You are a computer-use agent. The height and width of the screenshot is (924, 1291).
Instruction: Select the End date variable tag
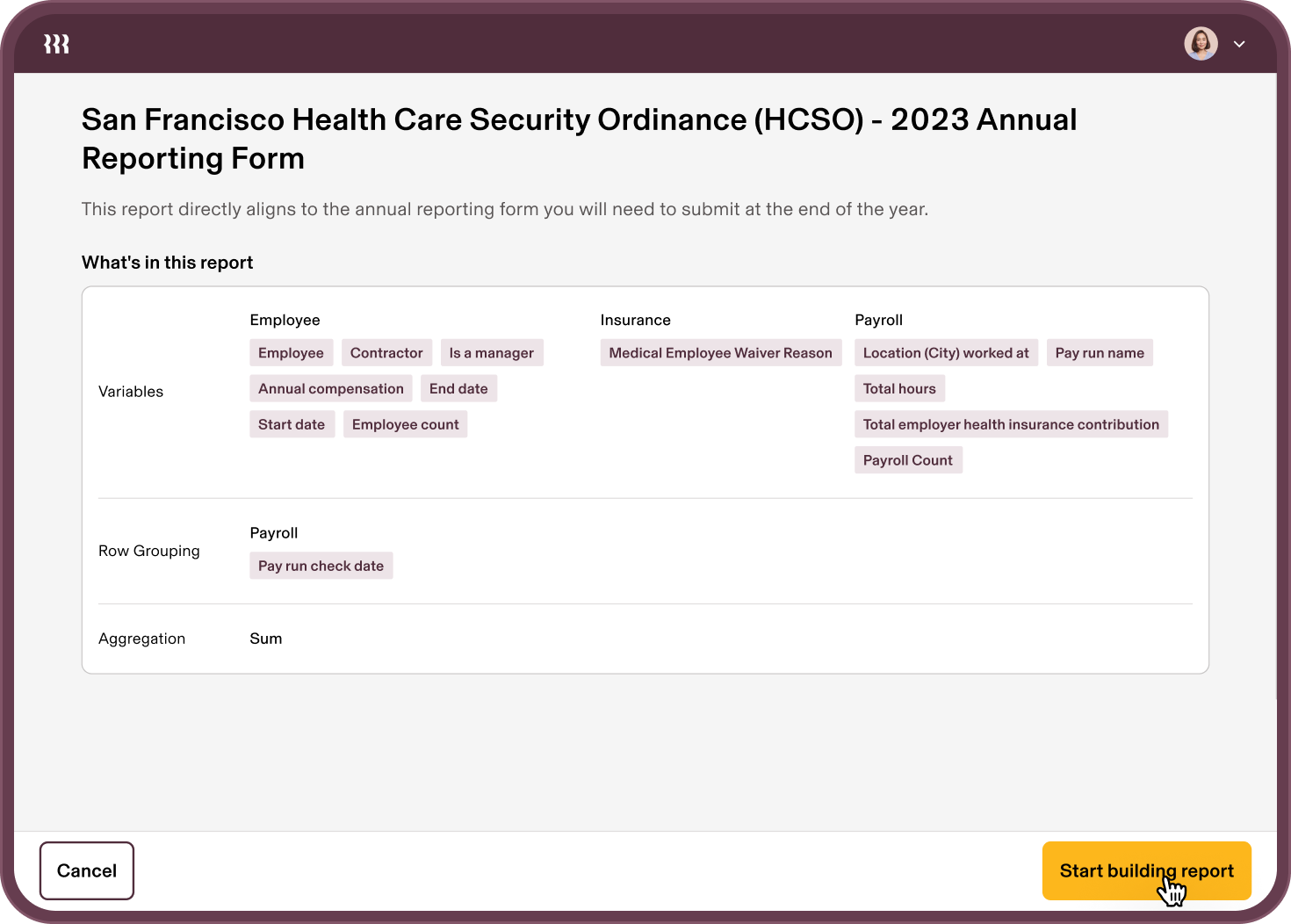(458, 388)
